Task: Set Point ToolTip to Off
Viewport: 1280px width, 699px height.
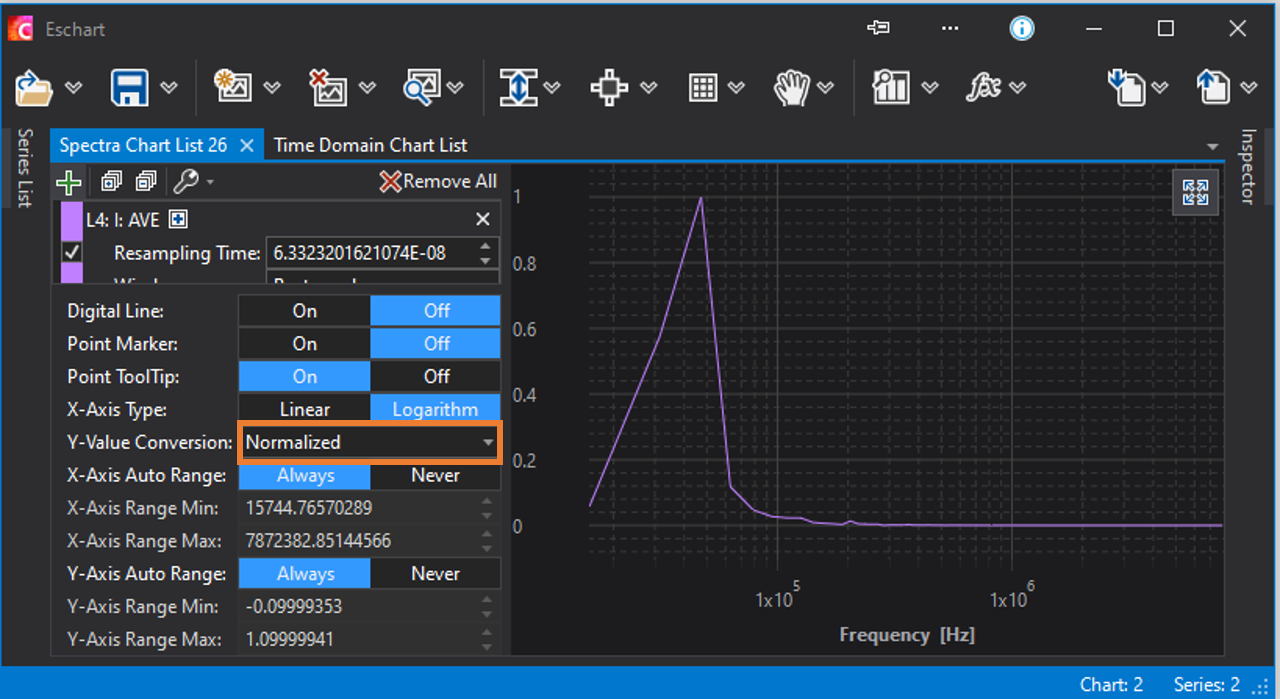Action: (x=436, y=376)
